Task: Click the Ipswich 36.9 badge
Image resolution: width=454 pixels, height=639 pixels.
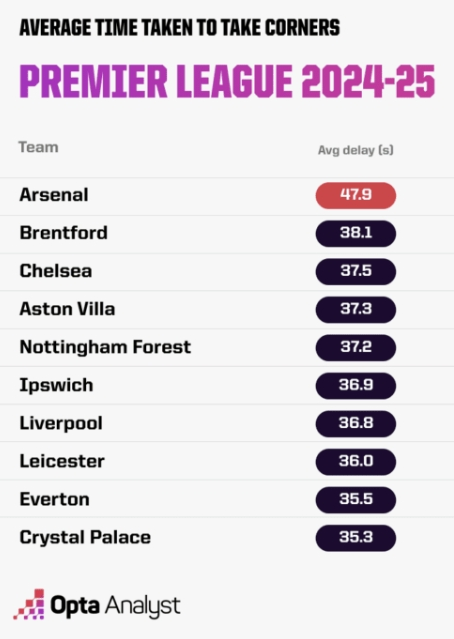Action: pyautogui.click(x=356, y=386)
